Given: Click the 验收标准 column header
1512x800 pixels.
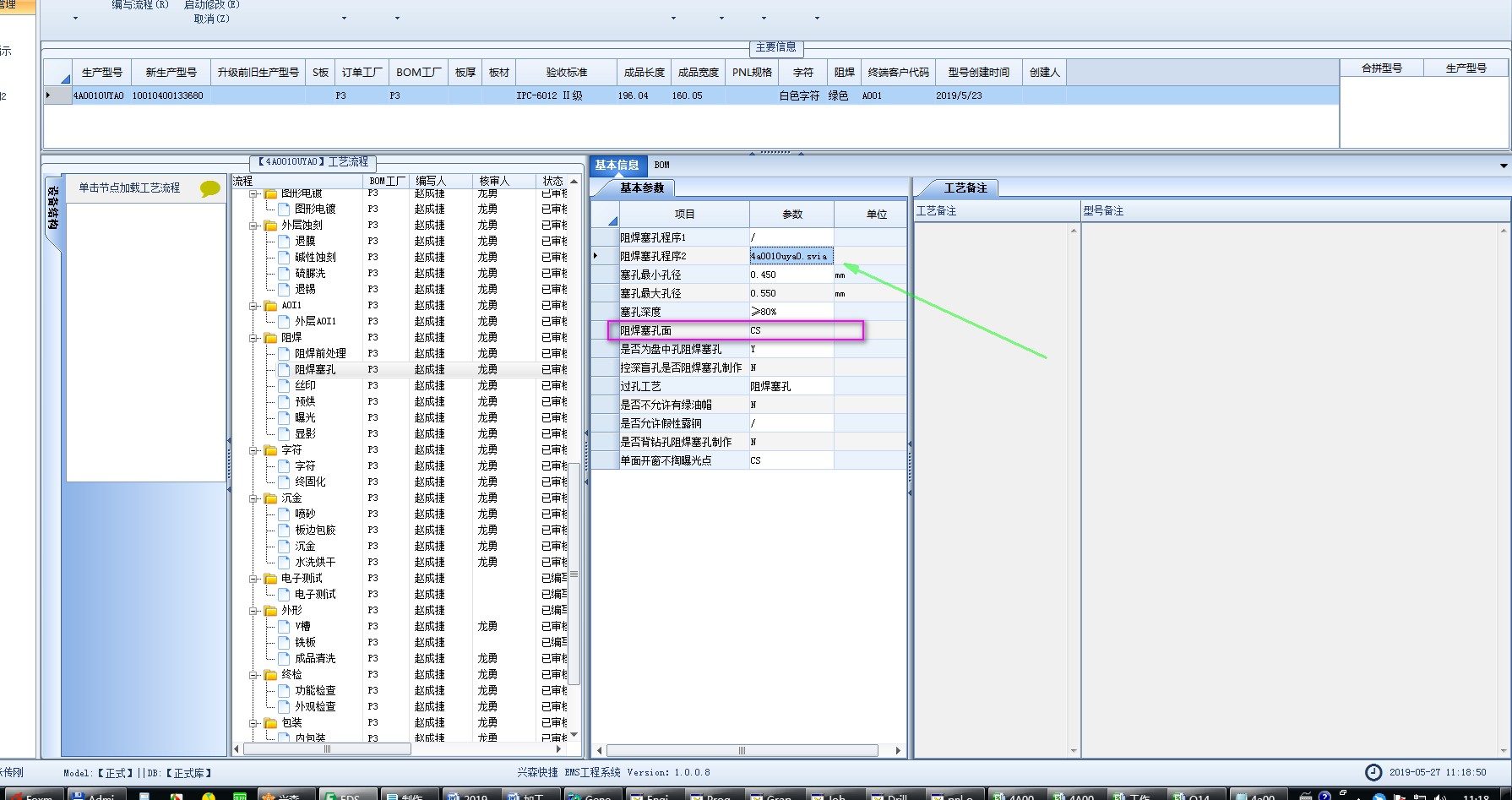Looking at the screenshot, I should [566, 73].
